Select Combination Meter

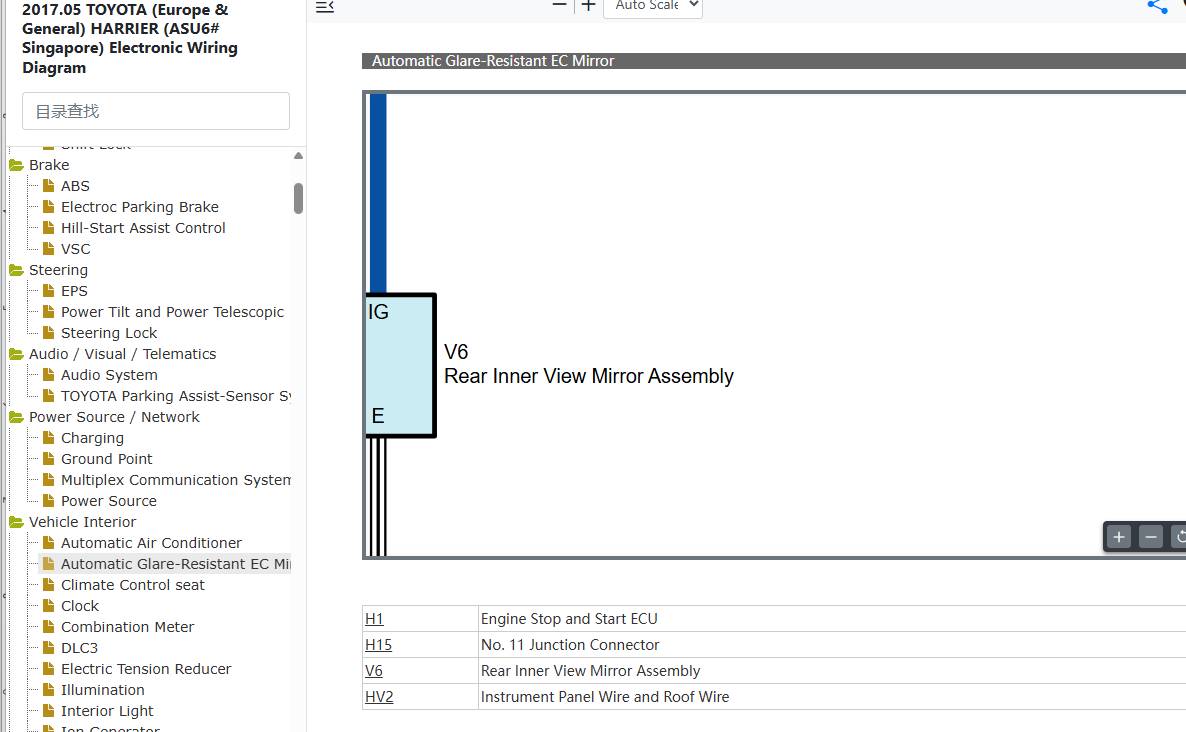pyautogui.click(x=127, y=627)
